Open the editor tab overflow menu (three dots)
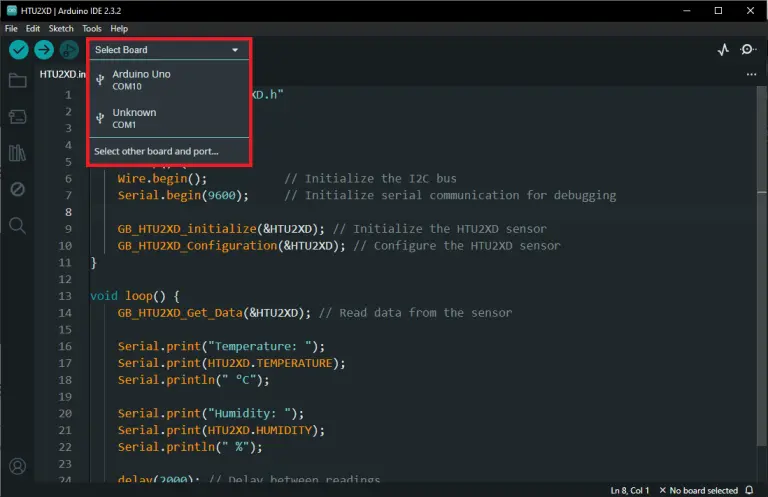Viewport: 768px width, 497px height. 751,74
